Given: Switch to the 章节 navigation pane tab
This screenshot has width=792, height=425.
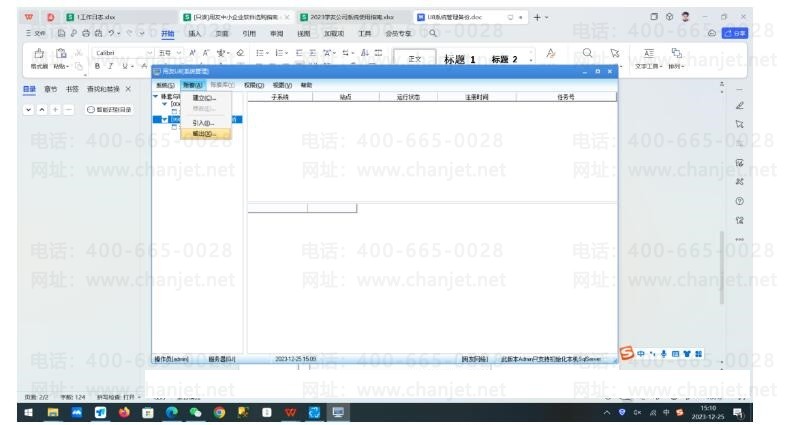Looking at the screenshot, I should click(x=51, y=89).
